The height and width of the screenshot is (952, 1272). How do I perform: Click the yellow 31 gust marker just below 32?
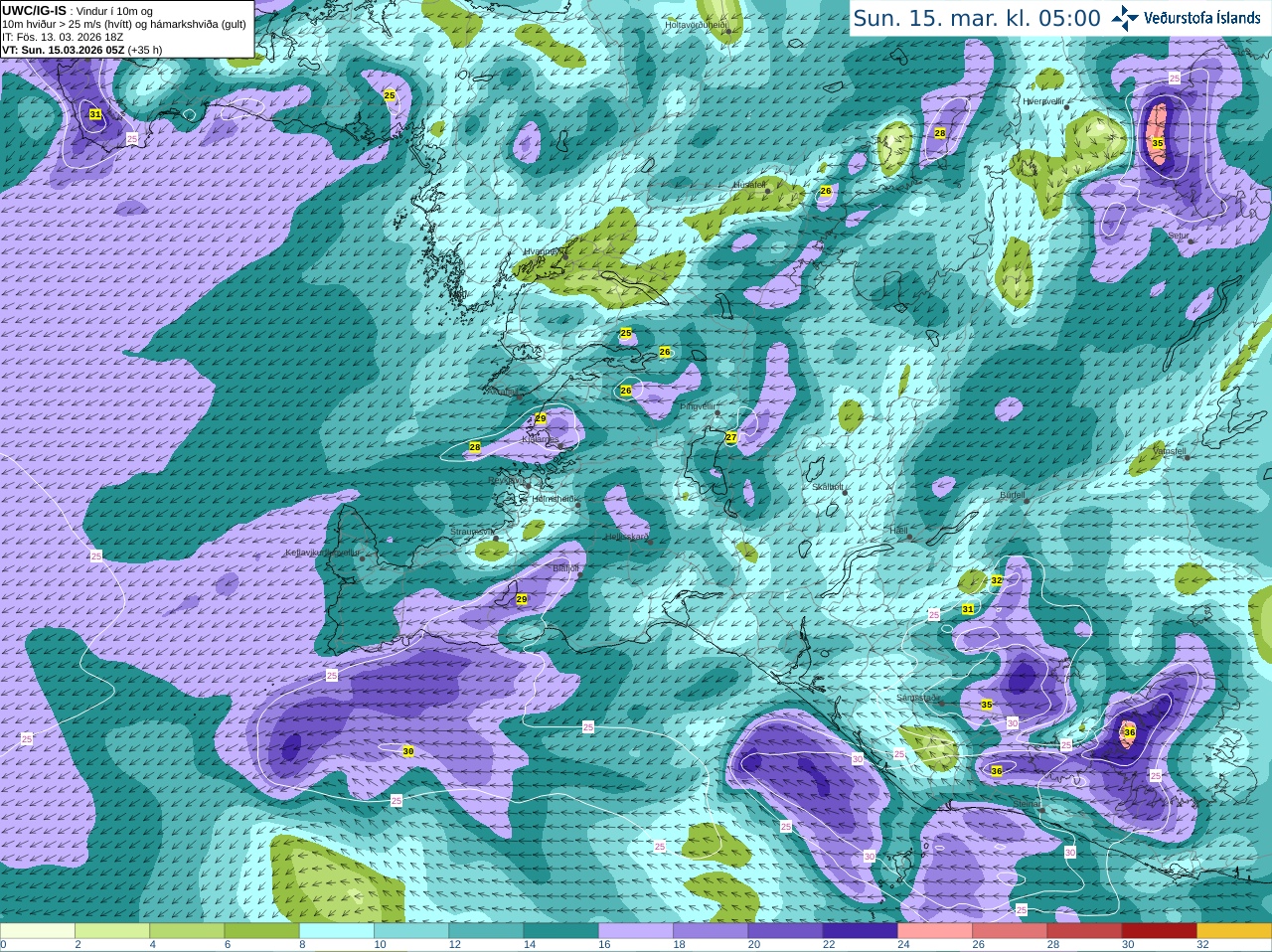(x=968, y=609)
